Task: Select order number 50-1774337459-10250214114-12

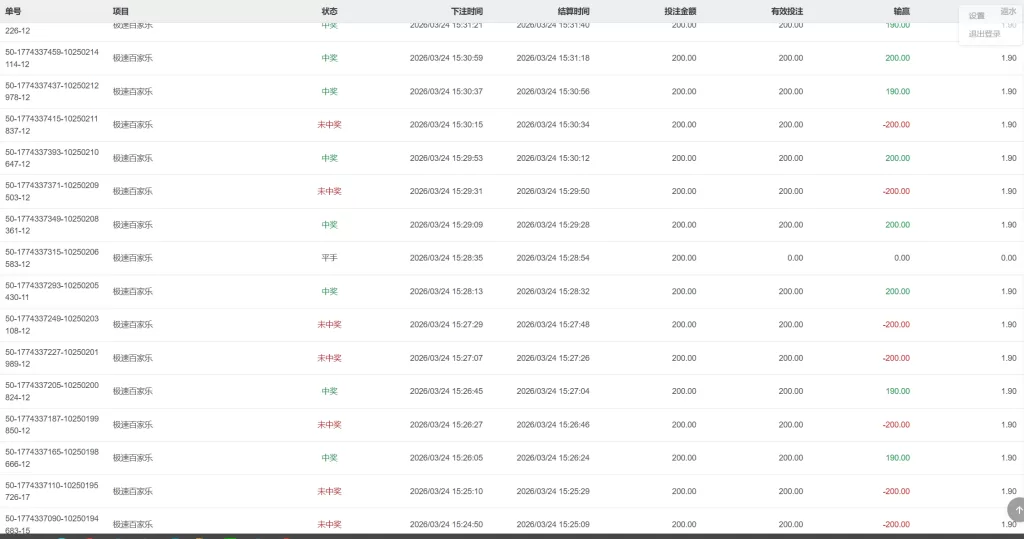Action: pos(52,58)
